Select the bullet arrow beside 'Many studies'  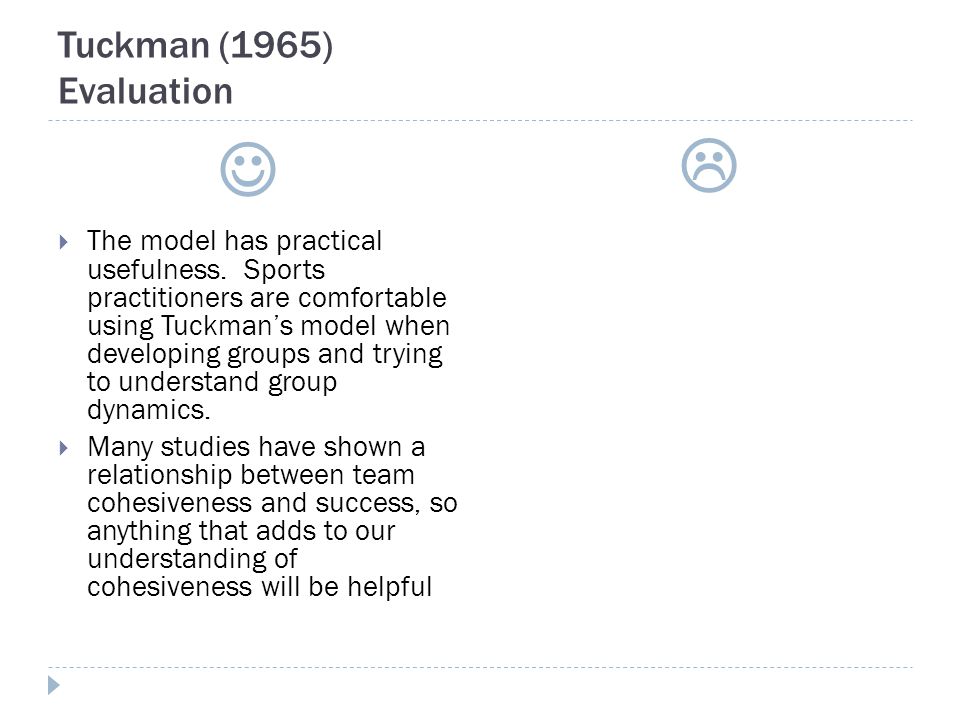64,448
